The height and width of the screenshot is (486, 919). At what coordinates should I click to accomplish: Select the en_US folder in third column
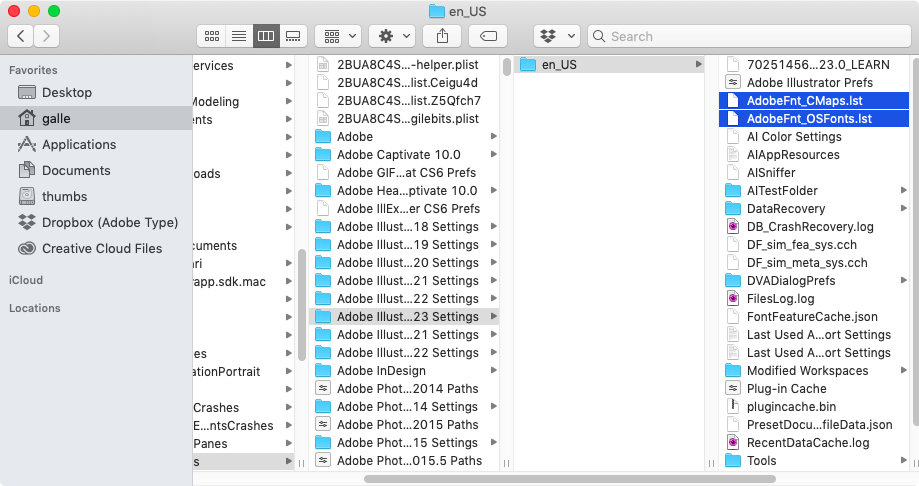click(x=609, y=64)
